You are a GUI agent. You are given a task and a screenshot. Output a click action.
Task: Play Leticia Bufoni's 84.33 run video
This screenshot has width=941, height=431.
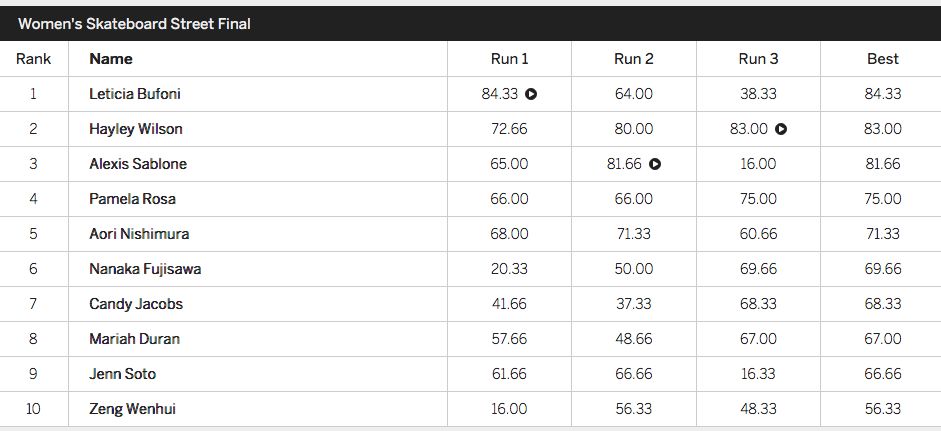(531, 94)
